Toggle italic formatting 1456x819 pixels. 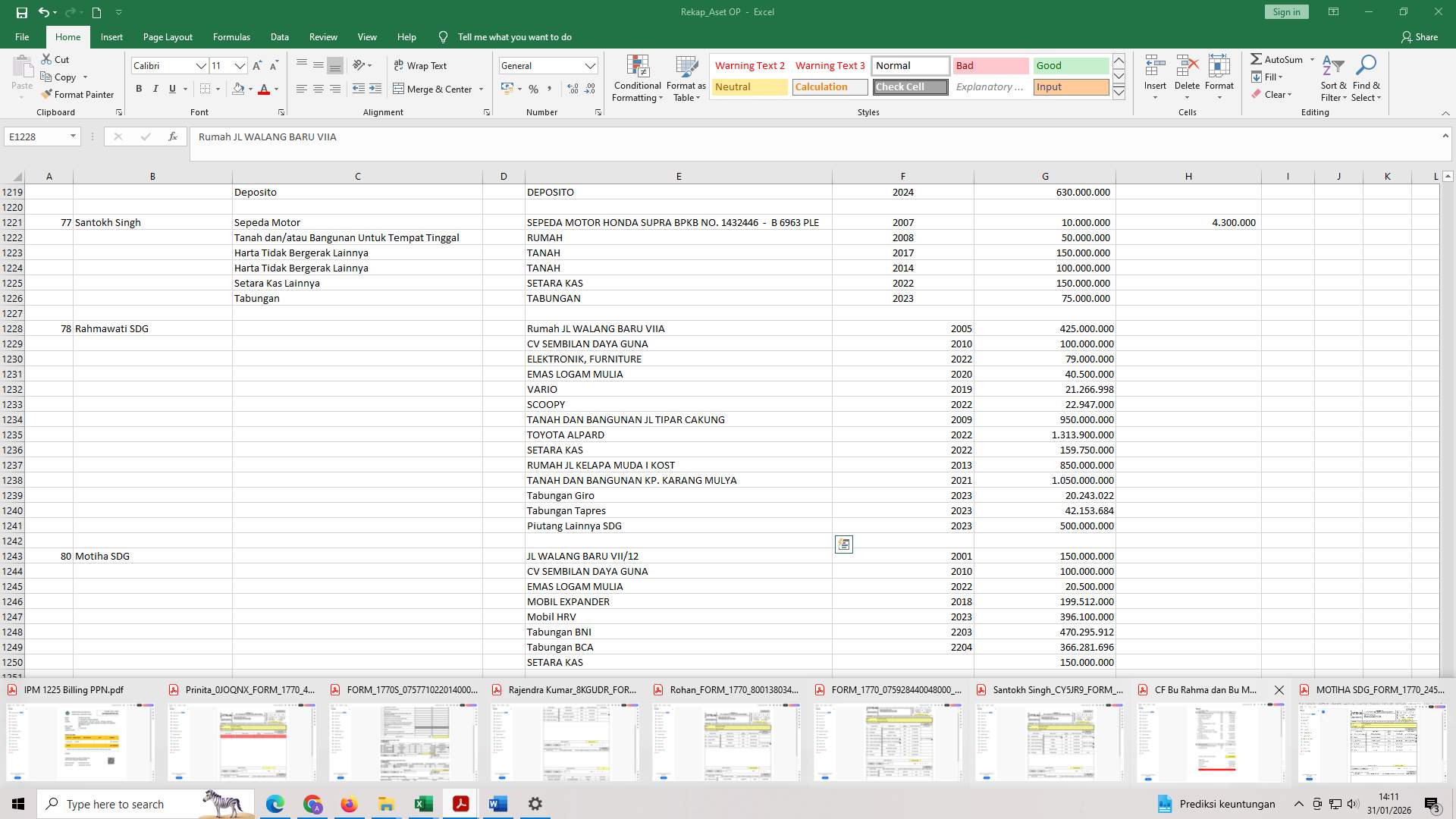click(x=155, y=89)
